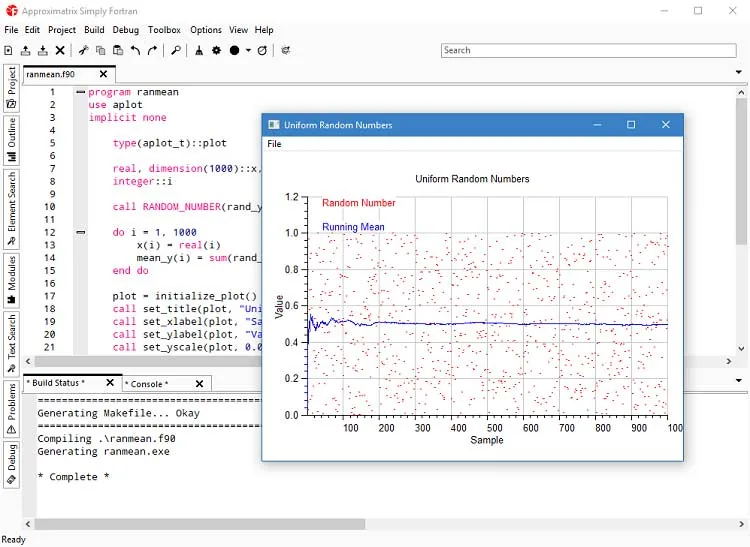Click the Search input field
750x547 pixels.
pyautogui.click(x=588, y=50)
